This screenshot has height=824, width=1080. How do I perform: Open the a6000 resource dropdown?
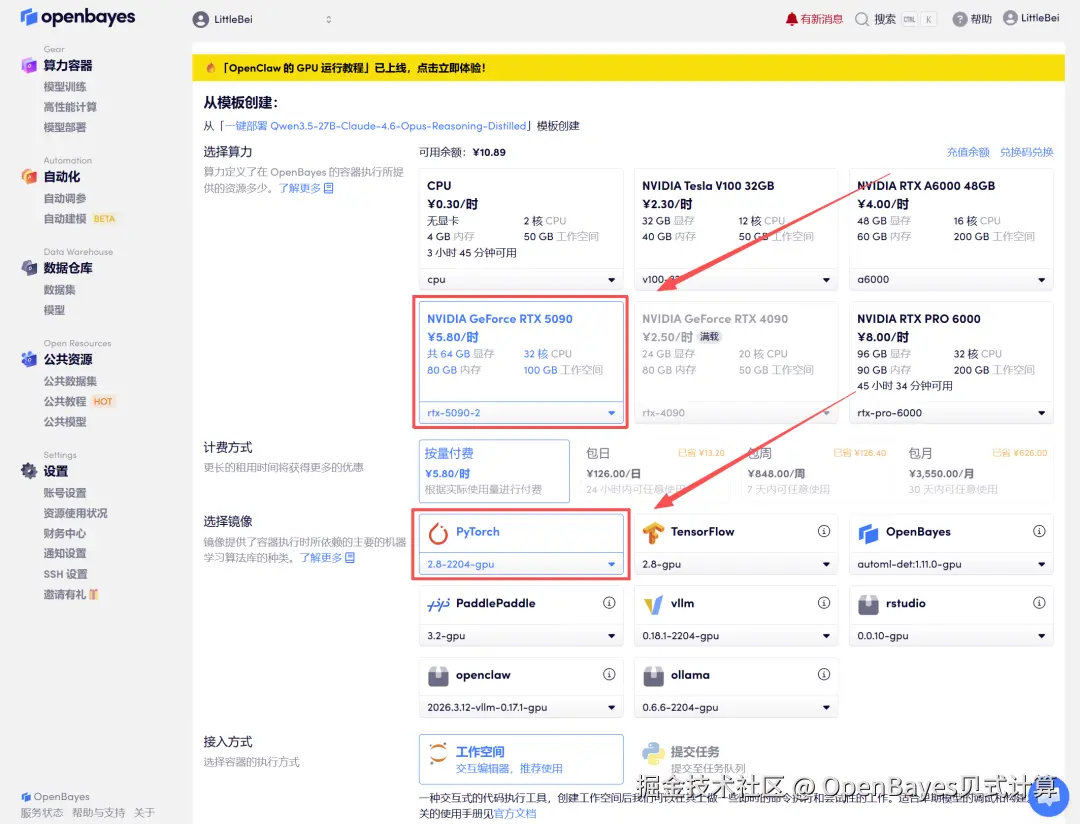[x=951, y=280]
